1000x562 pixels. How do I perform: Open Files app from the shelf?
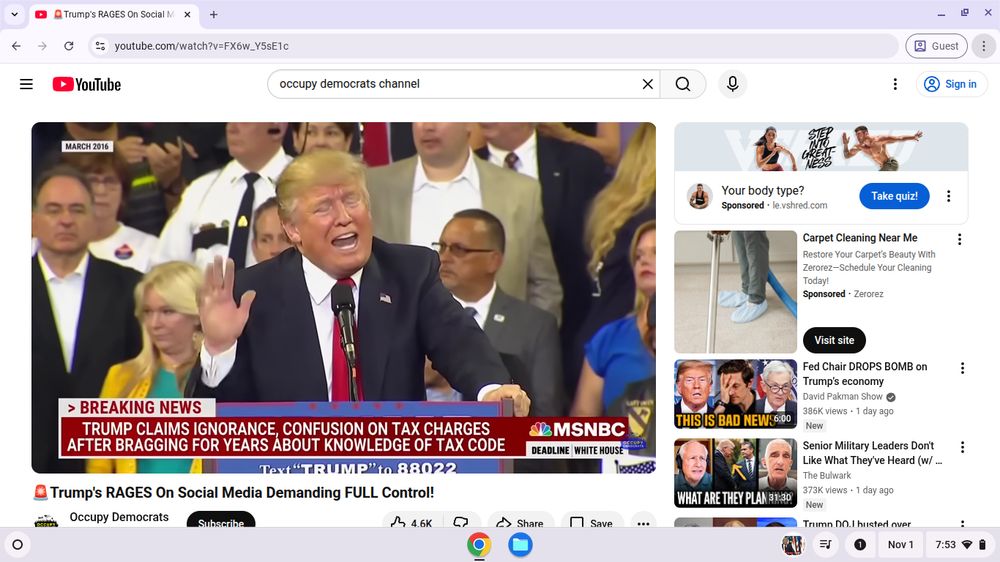pos(520,545)
